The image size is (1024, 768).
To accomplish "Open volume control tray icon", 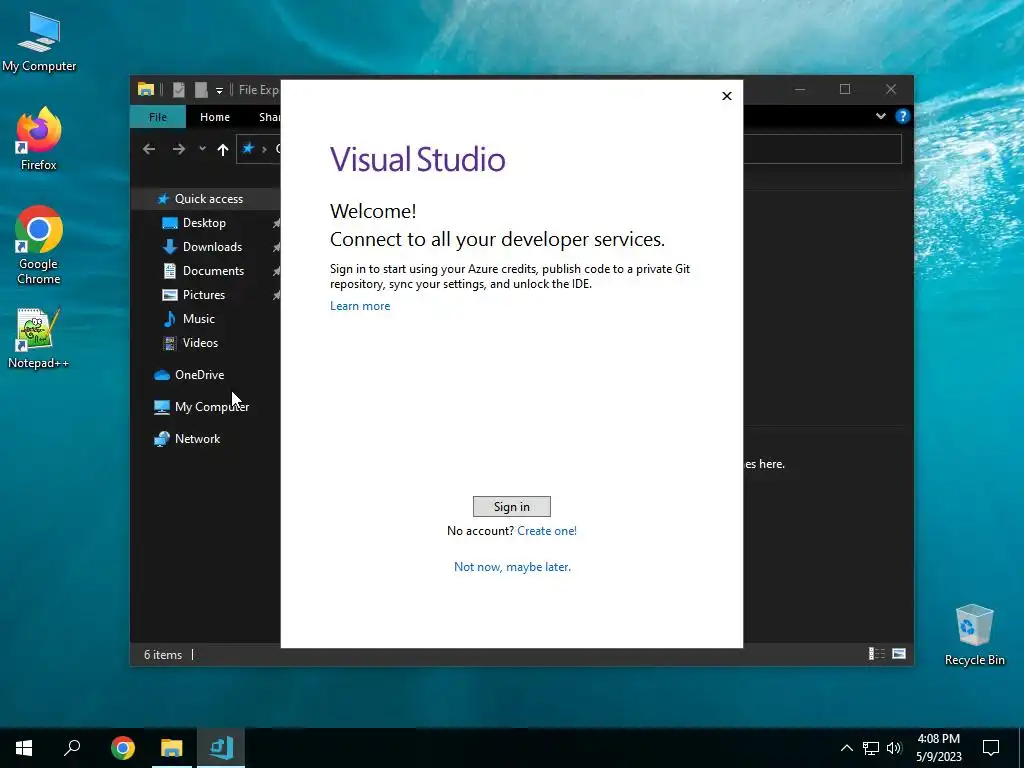I will tap(894, 748).
